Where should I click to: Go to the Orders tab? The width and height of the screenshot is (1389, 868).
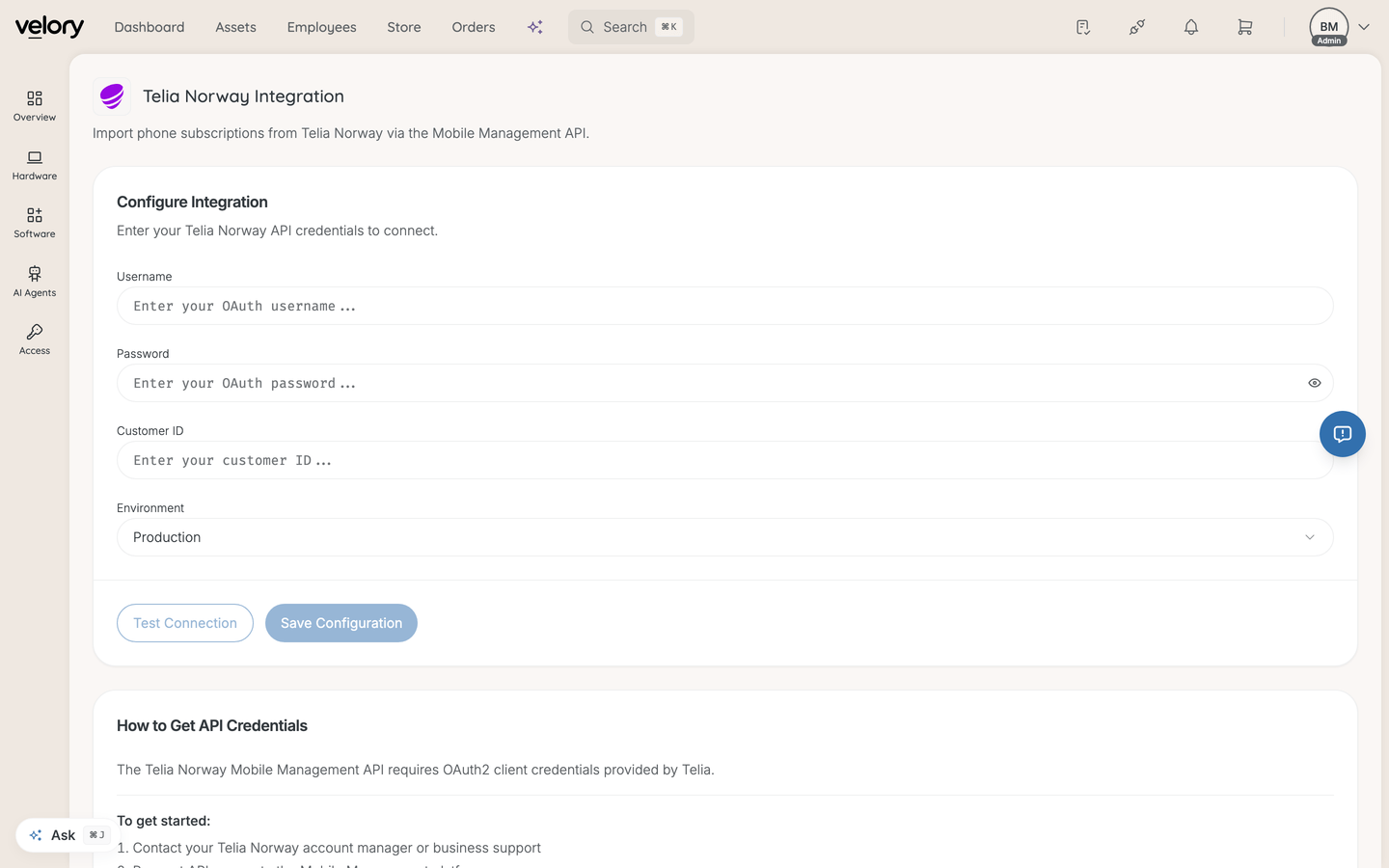click(474, 27)
